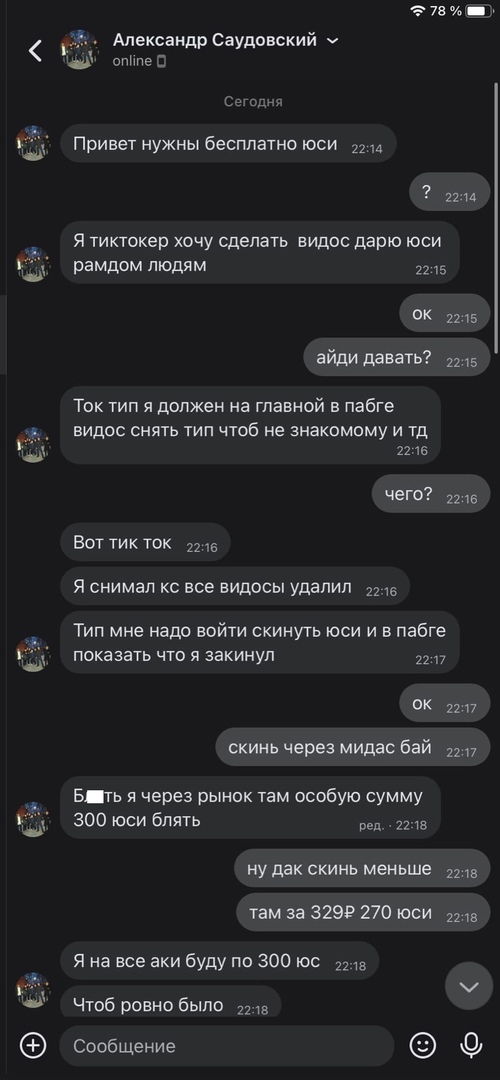This screenshot has height=1080, width=500.
Task: Open the attachment plus icon
Action: click(x=32, y=1046)
